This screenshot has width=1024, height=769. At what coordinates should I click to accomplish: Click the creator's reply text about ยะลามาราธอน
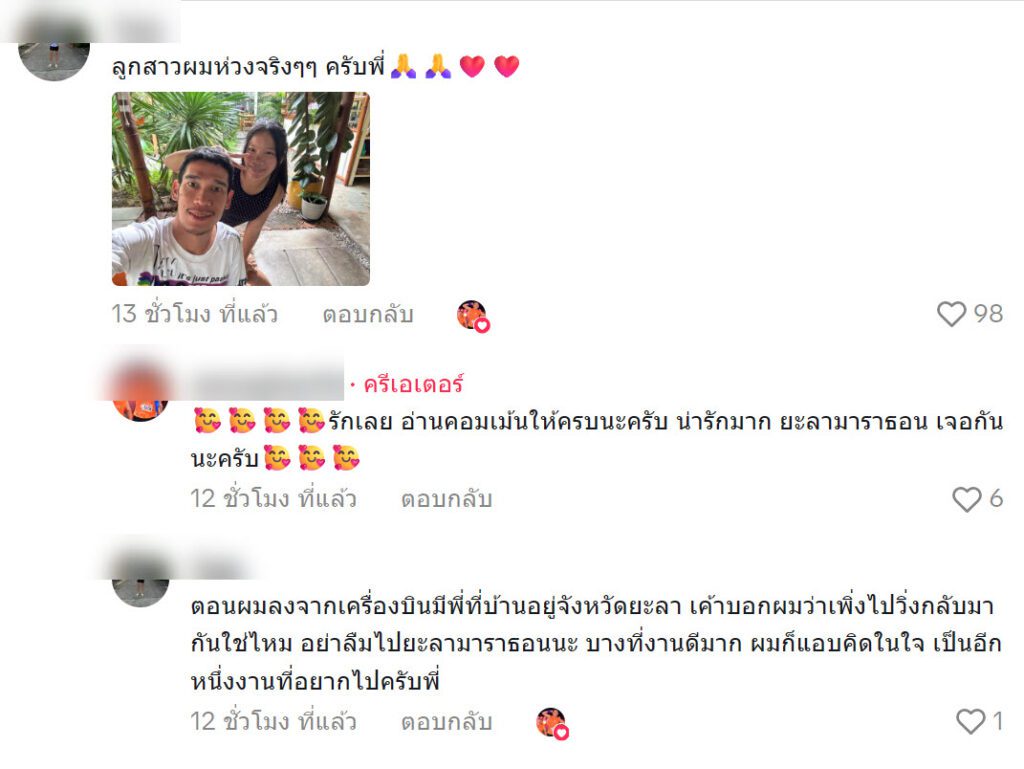tap(596, 440)
